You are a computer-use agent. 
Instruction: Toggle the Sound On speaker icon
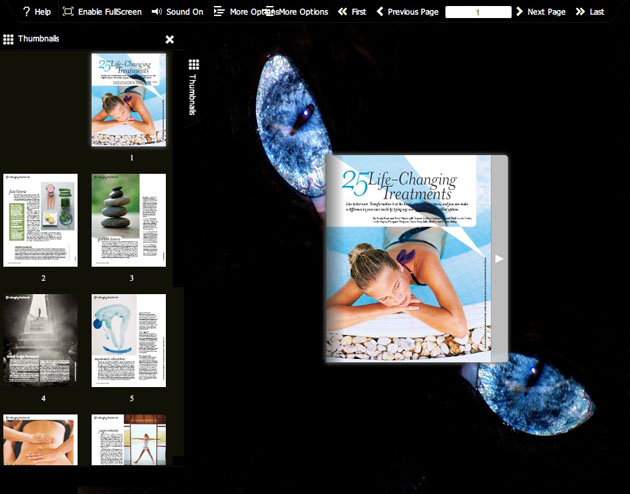pyautogui.click(x=156, y=12)
